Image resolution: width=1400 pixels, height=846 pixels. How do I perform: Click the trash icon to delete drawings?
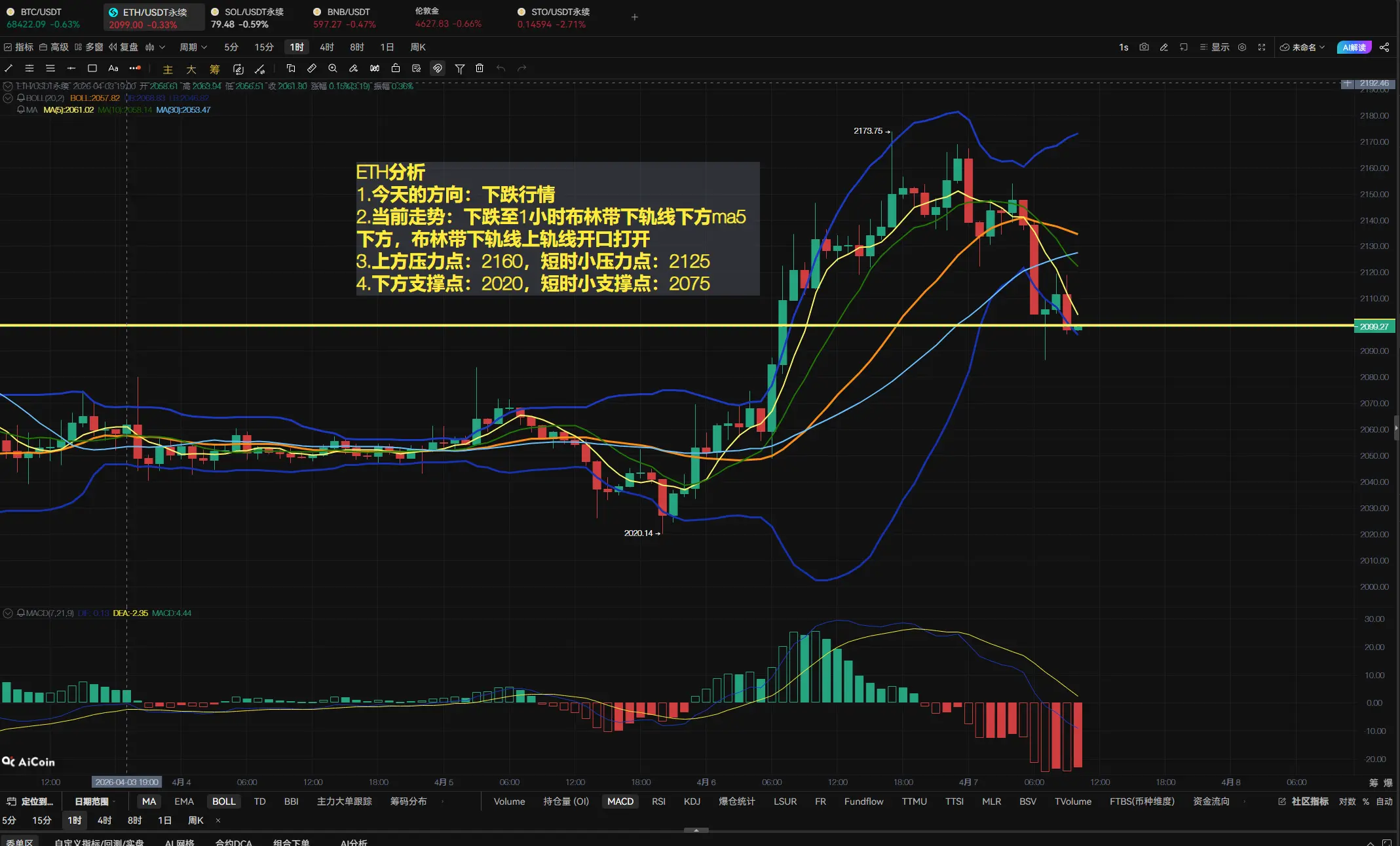pos(480,68)
